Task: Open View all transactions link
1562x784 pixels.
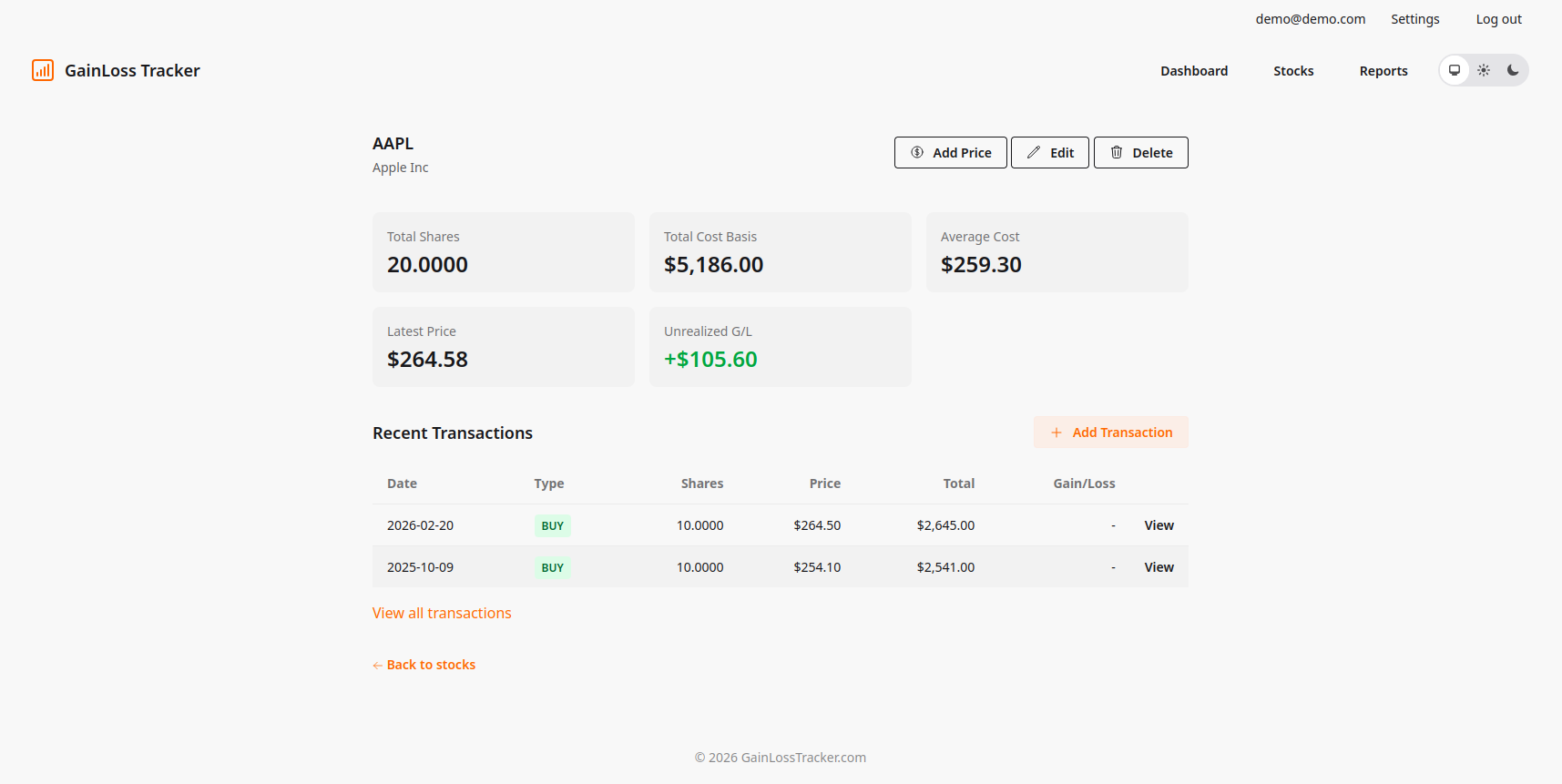Action: click(442, 613)
